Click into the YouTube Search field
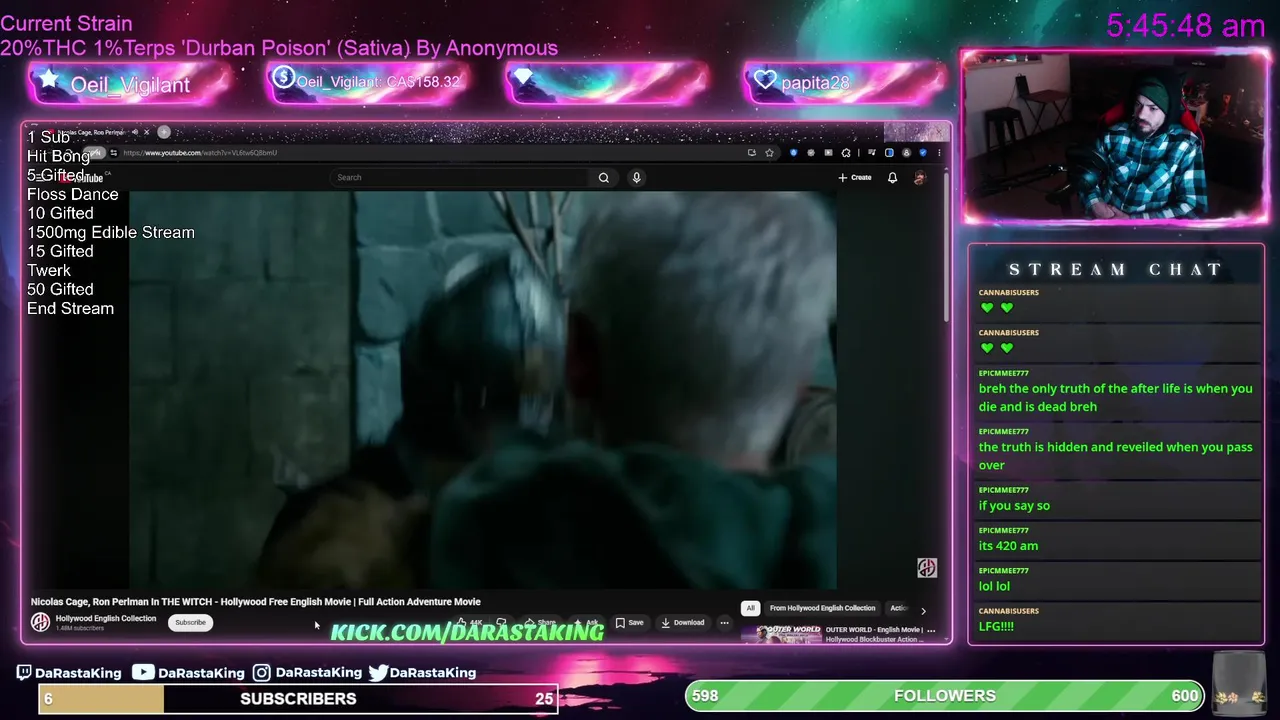 [x=460, y=177]
